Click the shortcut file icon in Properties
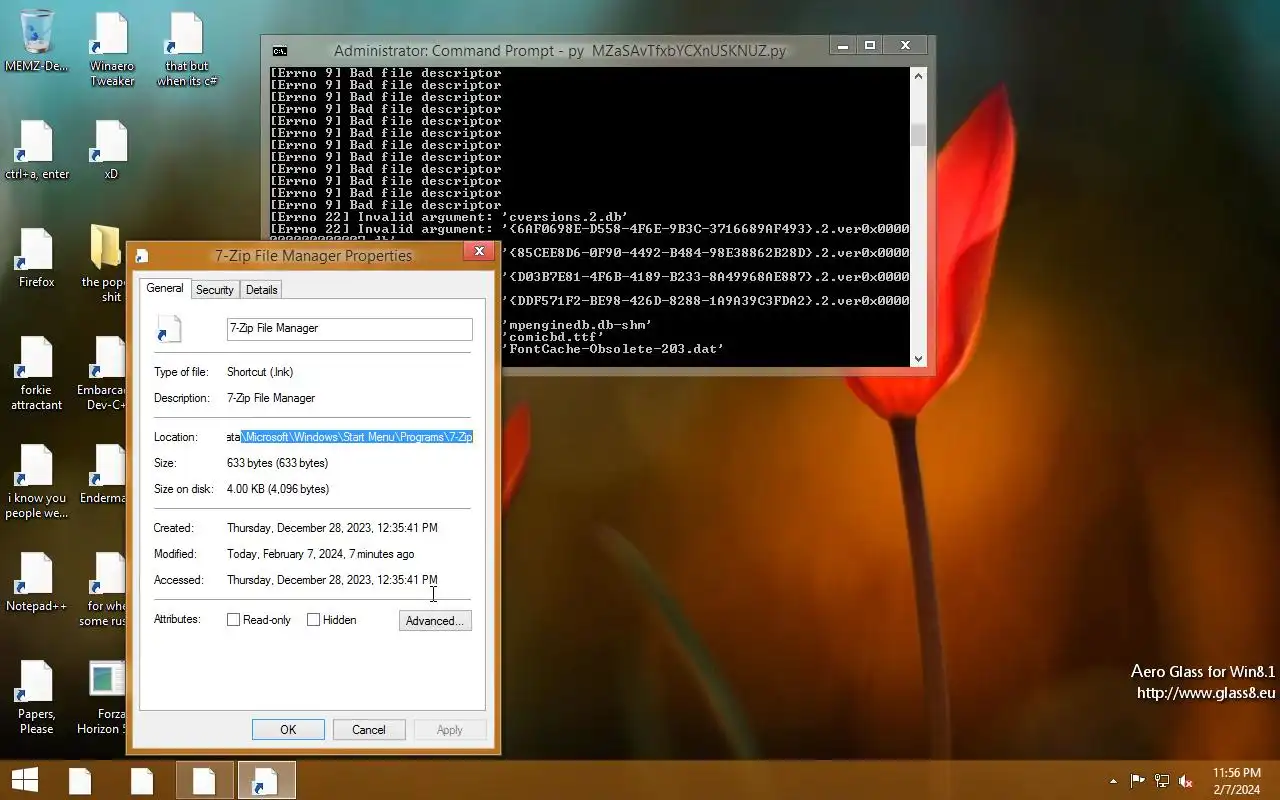The width and height of the screenshot is (1280, 800). tap(169, 329)
